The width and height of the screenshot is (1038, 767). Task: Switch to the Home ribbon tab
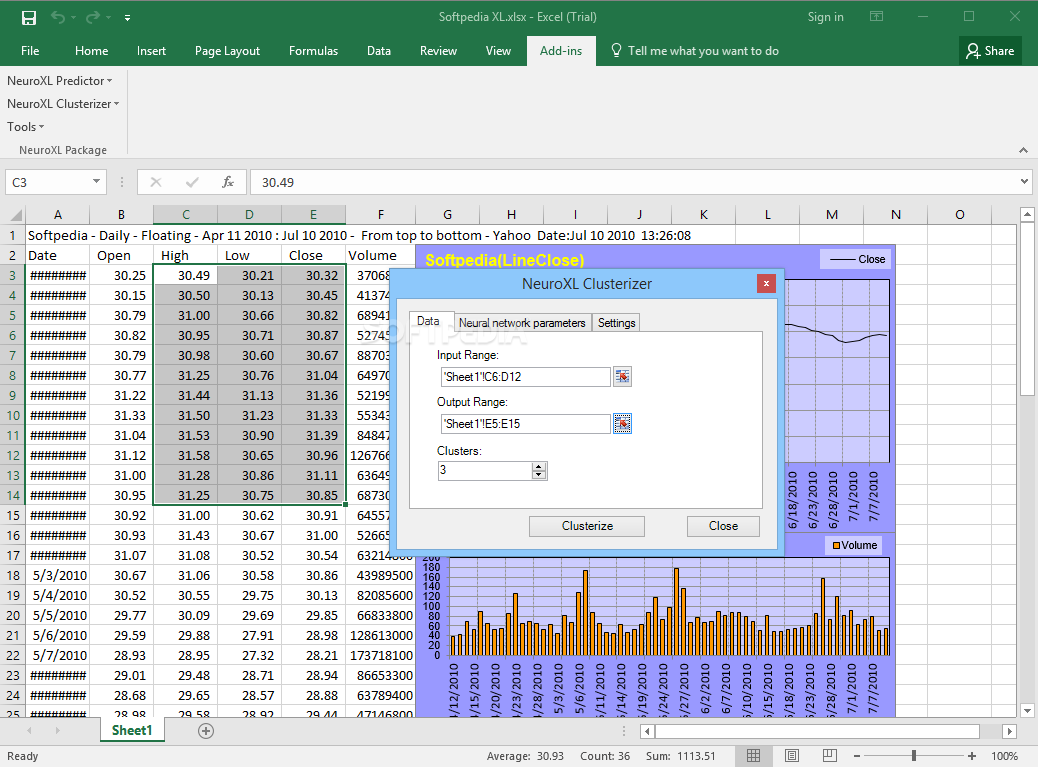tap(91, 51)
